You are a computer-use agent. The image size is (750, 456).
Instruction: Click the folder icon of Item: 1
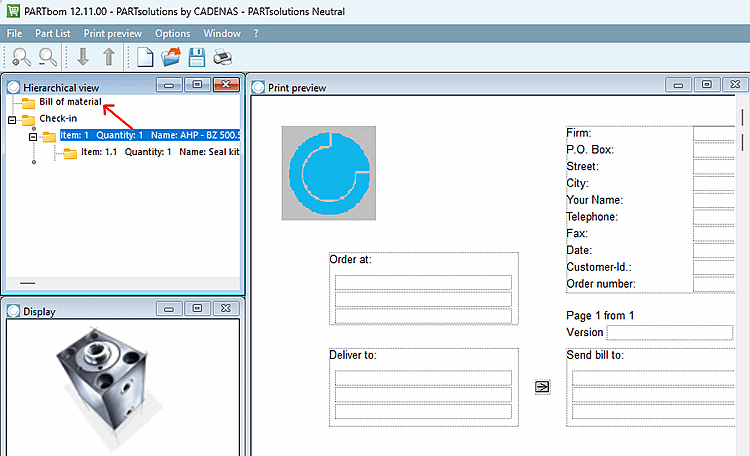[49, 136]
